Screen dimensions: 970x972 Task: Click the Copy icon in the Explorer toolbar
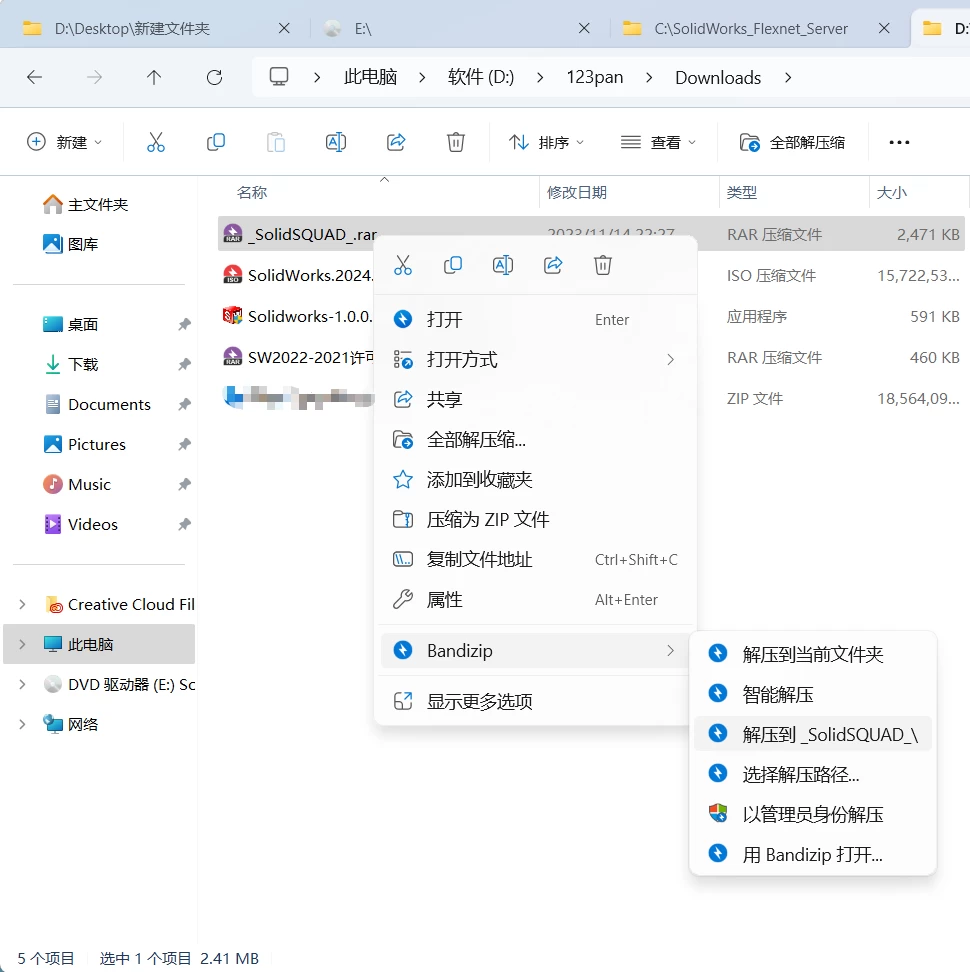click(x=216, y=143)
